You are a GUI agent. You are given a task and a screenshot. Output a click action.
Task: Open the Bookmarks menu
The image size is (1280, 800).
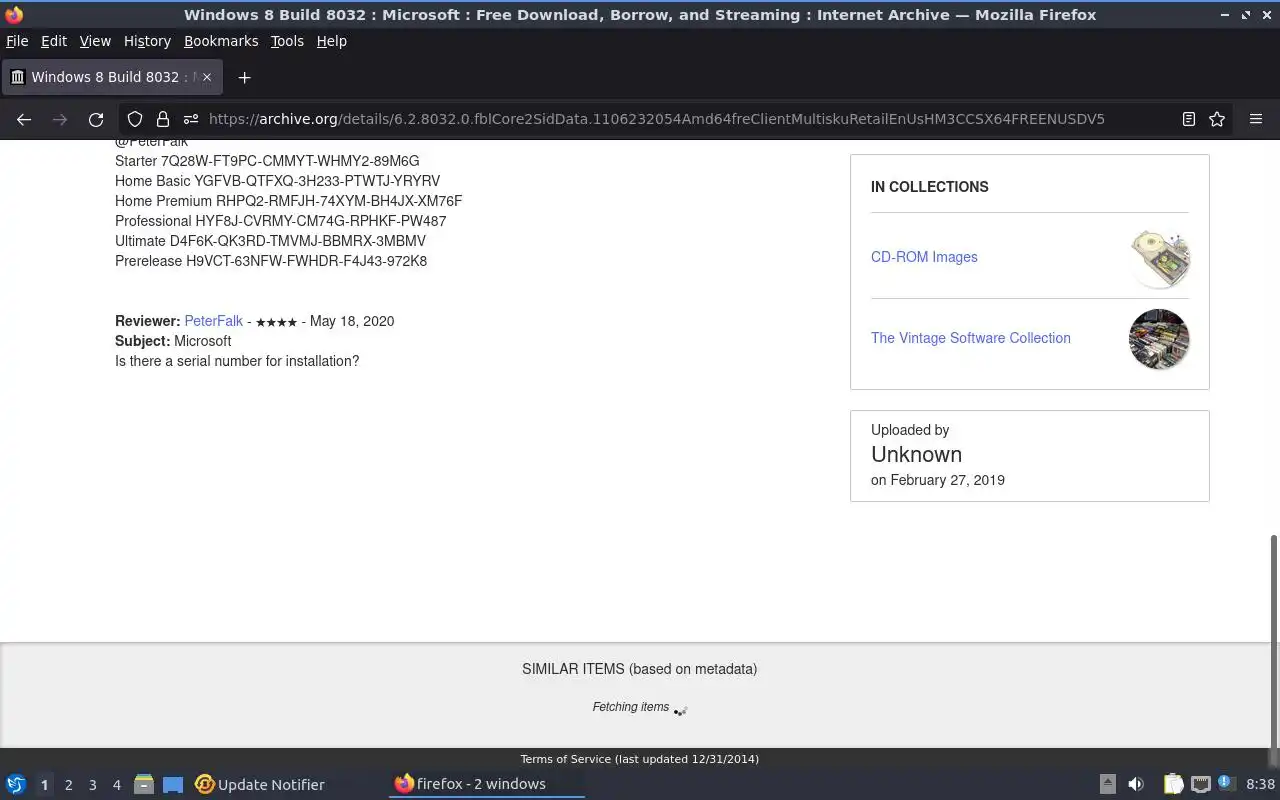pos(221,41)
